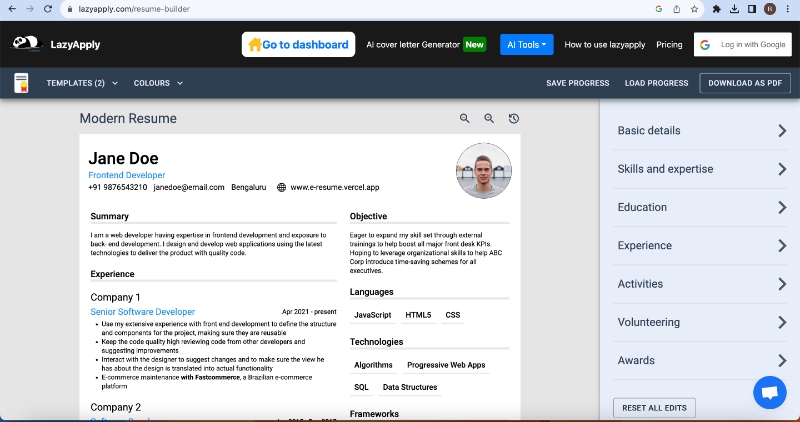
Task: Expand the Education section
Action: point(700,207)
